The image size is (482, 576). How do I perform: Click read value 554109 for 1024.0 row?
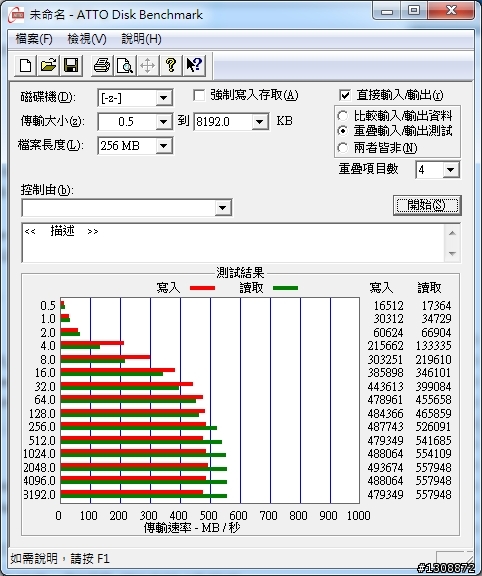pyautogui.click(x=434, y=454)
